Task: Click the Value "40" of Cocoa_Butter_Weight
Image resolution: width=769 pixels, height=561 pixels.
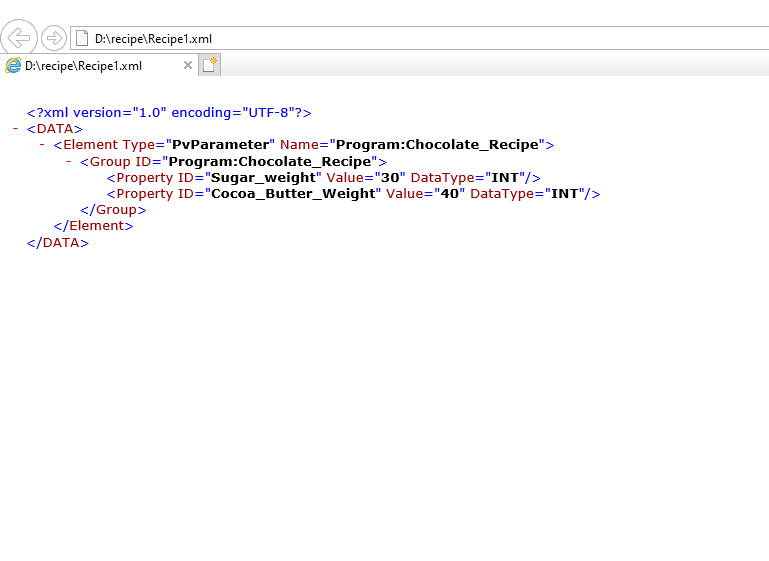Action: 449,194
